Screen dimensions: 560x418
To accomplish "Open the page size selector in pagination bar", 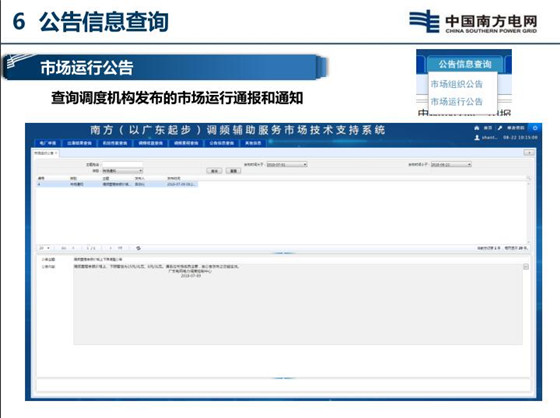I will [45, 248].
